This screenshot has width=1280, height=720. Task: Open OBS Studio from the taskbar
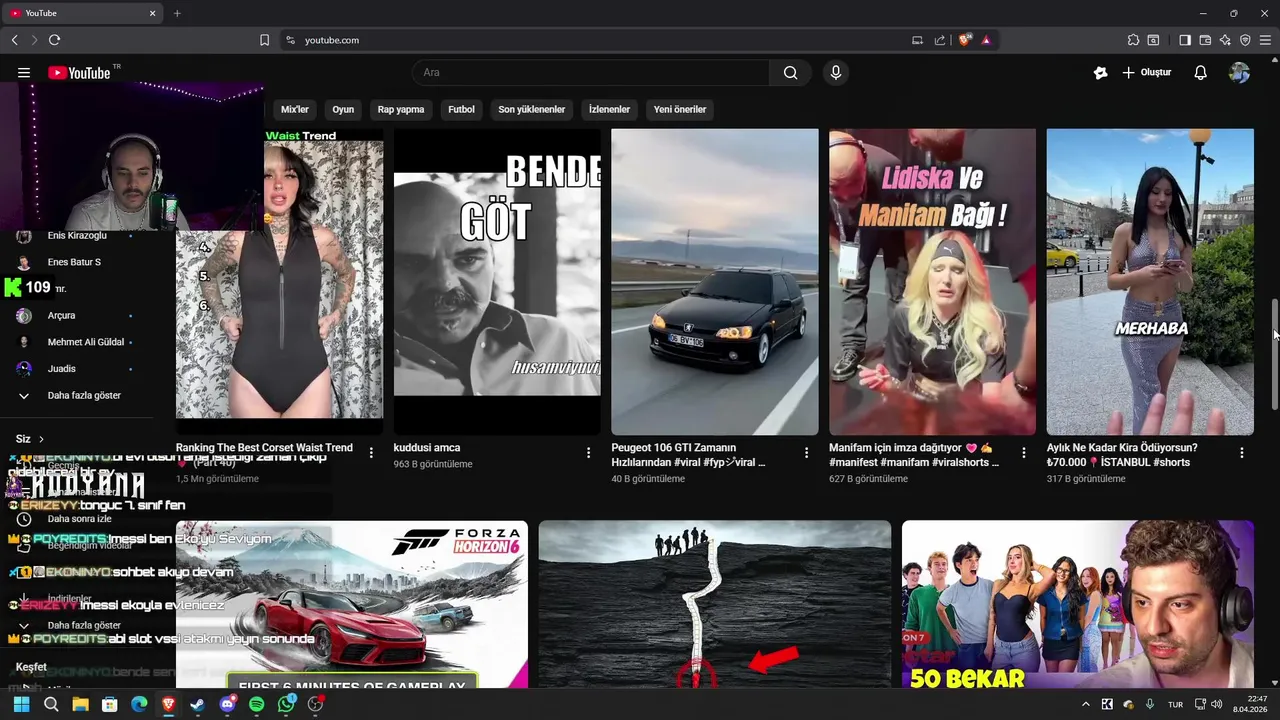tap(316, 704)
